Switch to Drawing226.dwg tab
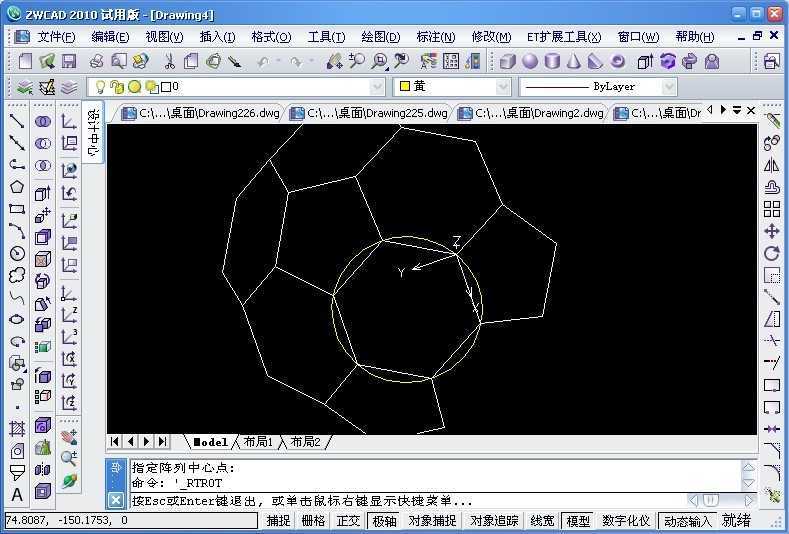The width and height of the screenshot is (789, 534). pos(201,113)
